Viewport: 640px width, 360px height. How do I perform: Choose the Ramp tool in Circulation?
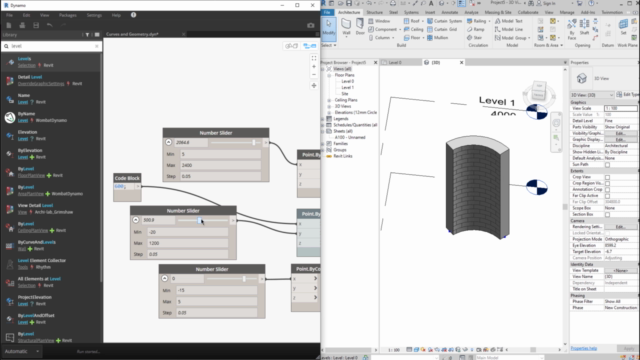(x=476, y=29)
